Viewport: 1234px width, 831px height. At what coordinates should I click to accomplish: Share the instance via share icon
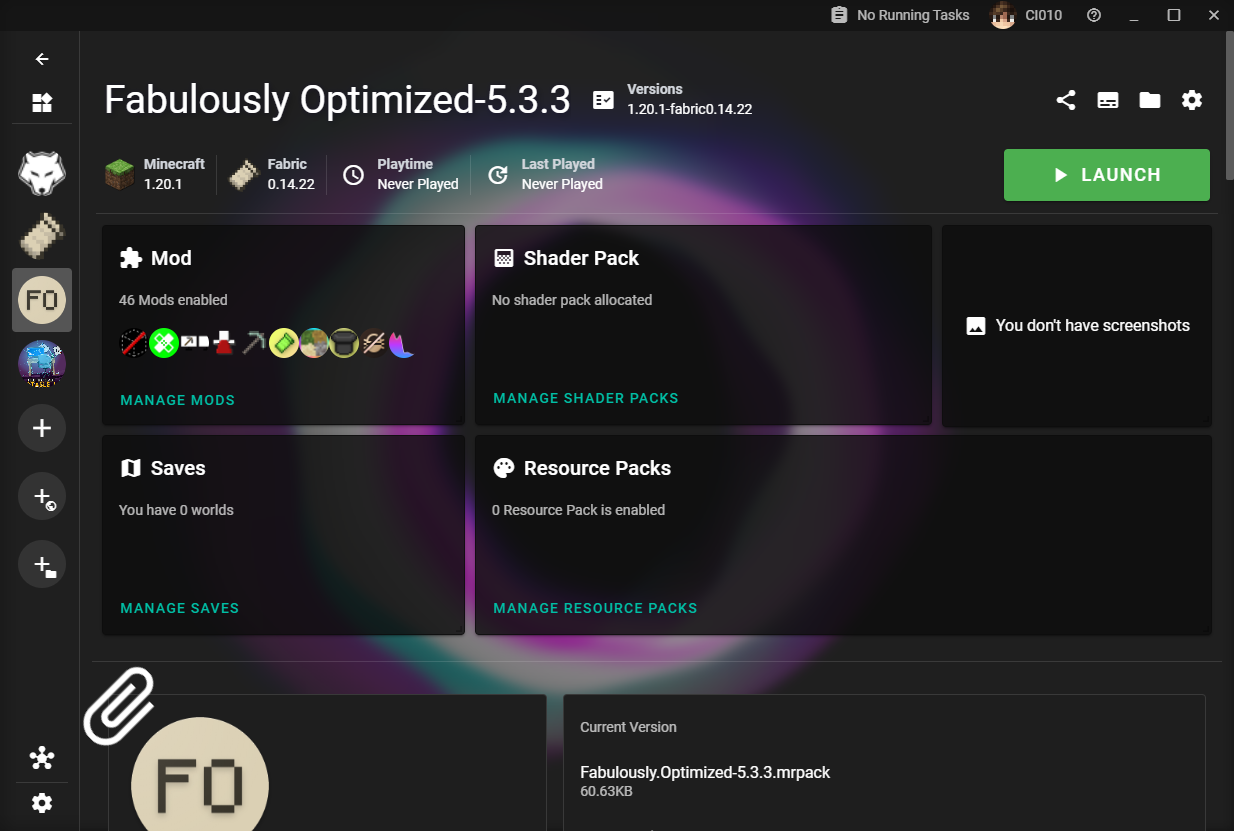pyautogui.click(x=1066, y=100)
